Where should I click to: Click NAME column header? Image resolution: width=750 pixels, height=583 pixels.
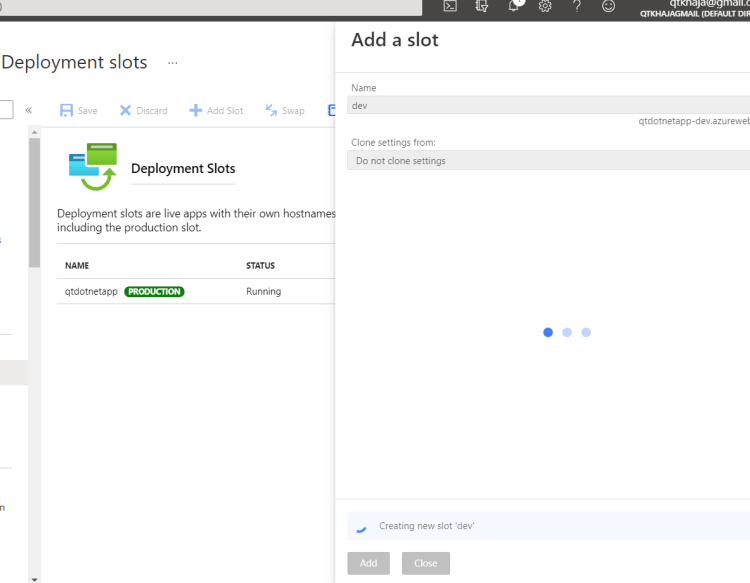[x=77, y=265]
